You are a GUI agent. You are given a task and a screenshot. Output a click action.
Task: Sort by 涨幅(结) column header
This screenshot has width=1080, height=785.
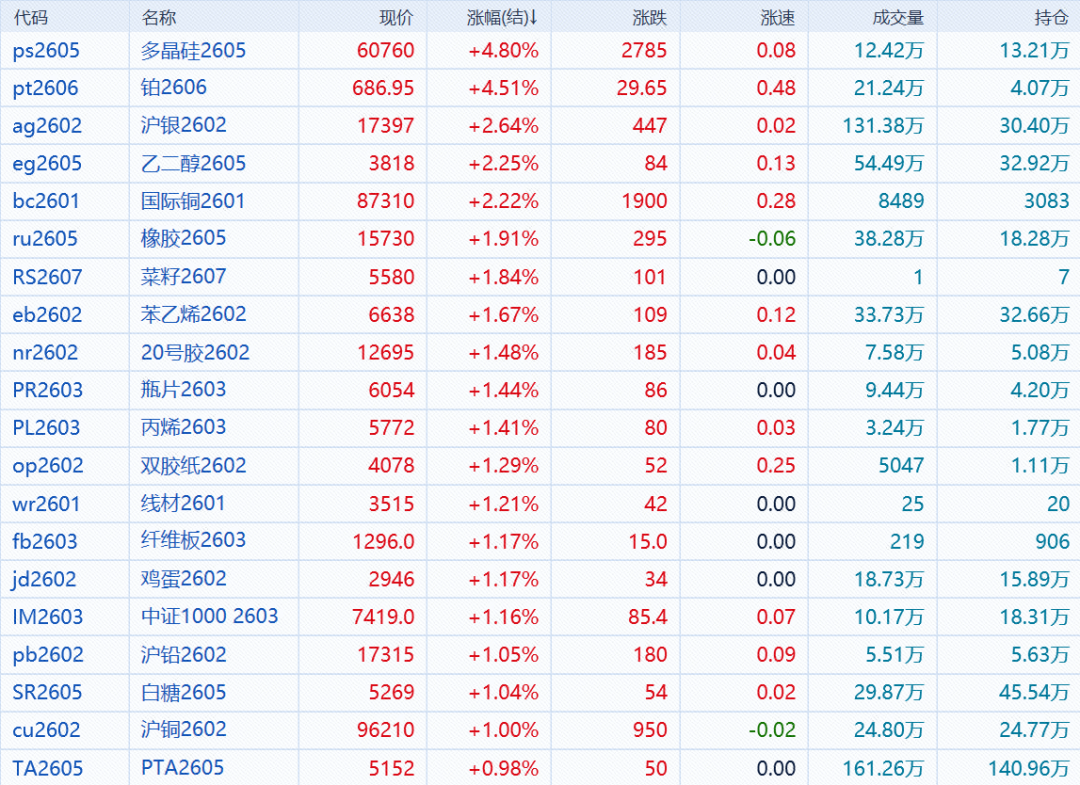click(x=502, y=17)
